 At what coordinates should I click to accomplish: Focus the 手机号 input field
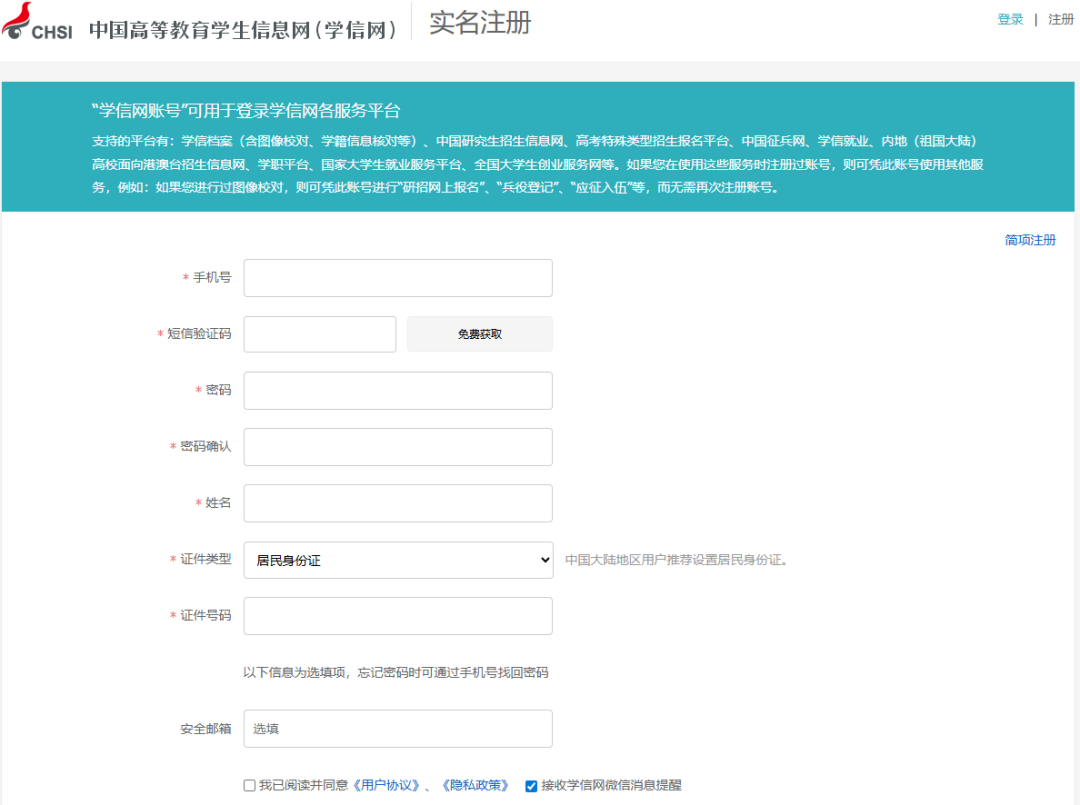tap(398, 278)
